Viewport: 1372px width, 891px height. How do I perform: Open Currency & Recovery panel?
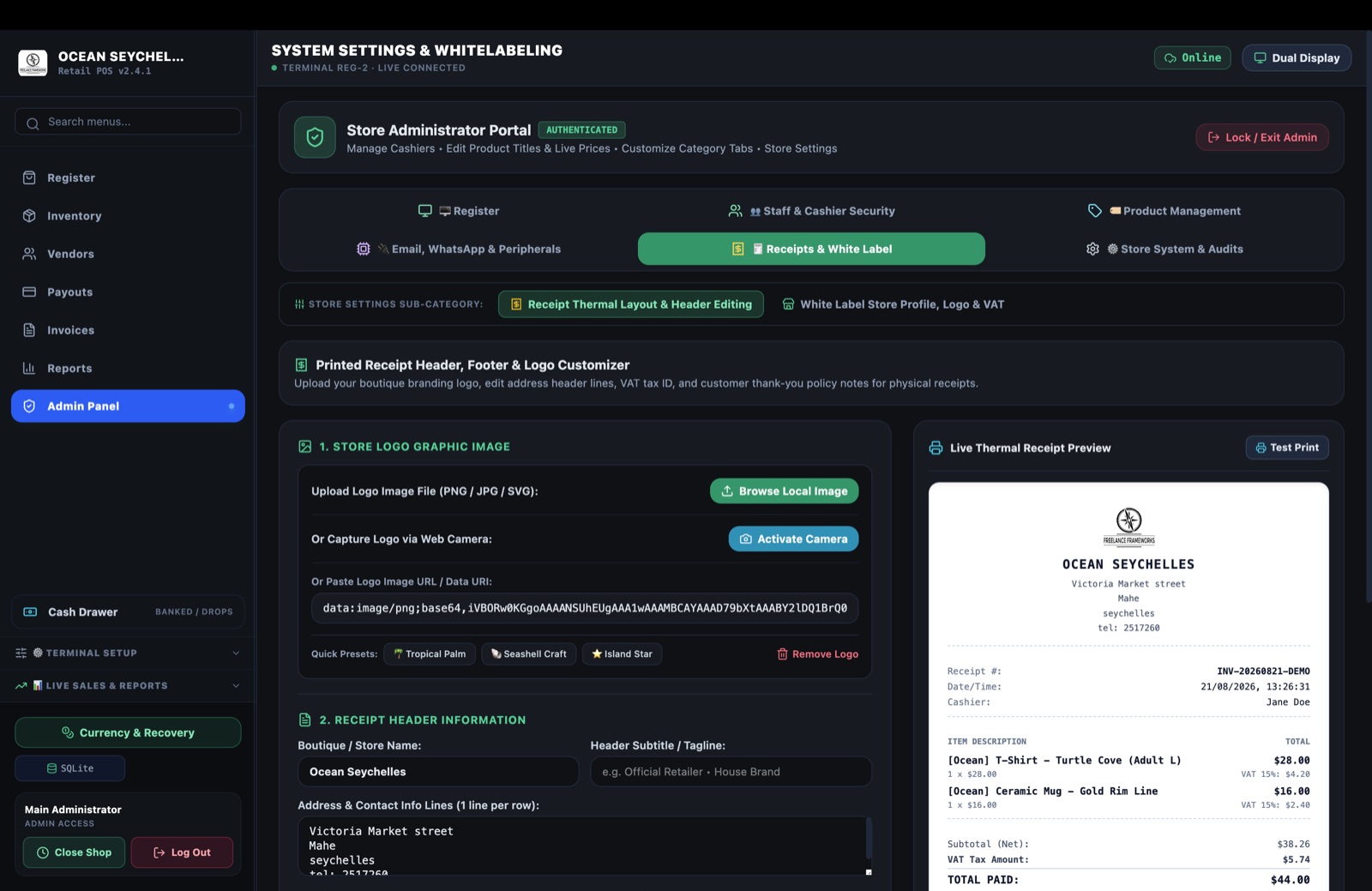(128, 732)
